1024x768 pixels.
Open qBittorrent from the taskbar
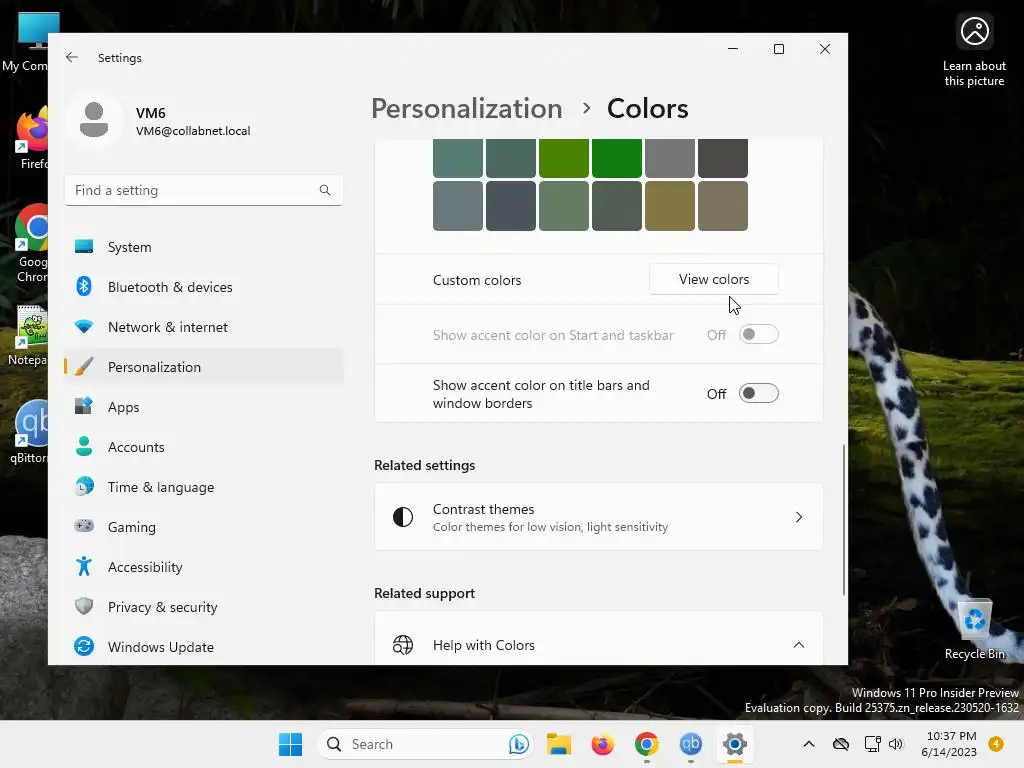coord(690,744)
